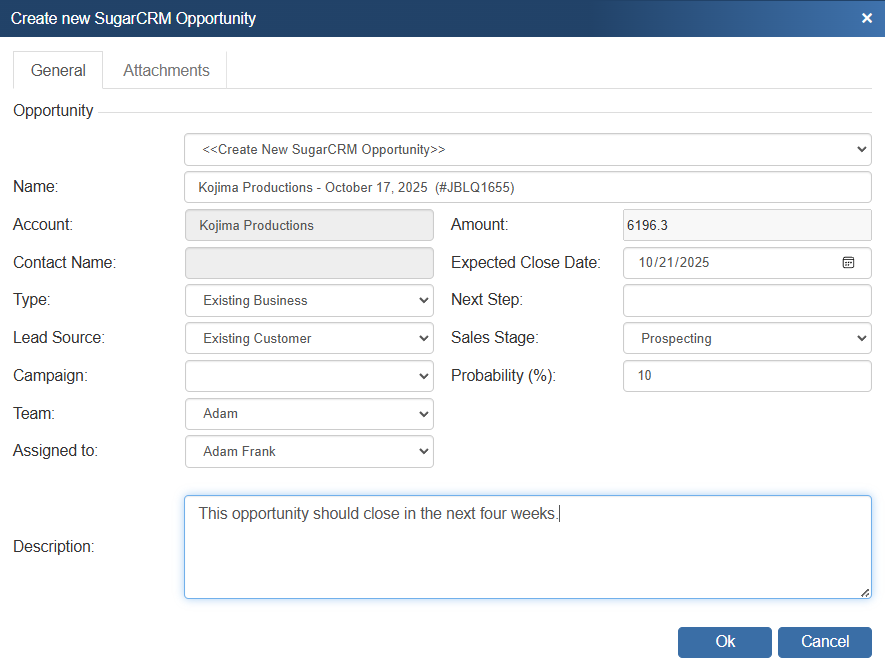
Task: Click the Probability (%) field
Action: pos(746,376)
